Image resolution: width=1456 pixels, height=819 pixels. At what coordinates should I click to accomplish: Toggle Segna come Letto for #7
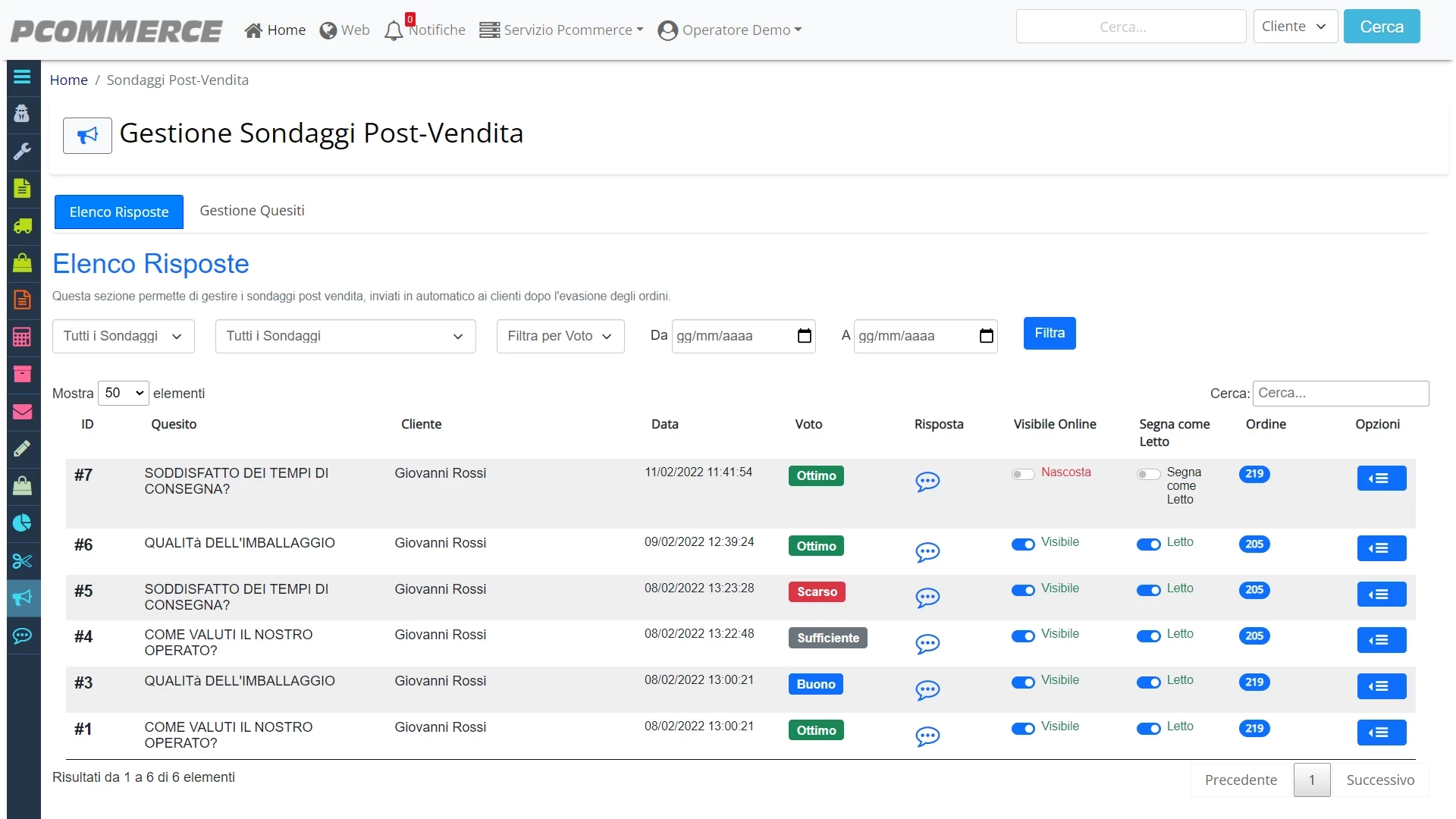[x=1148, y=474]
